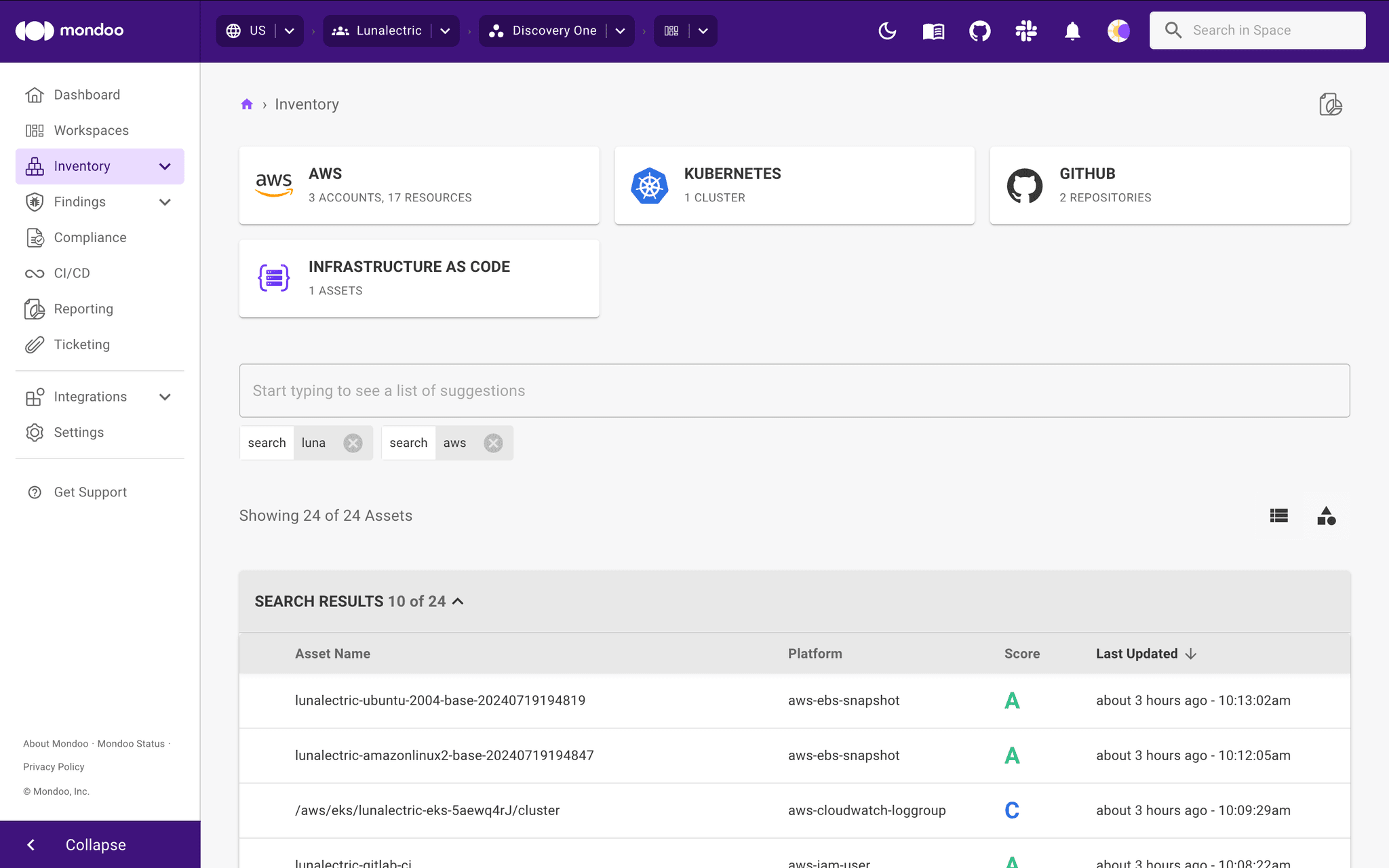
Task: Collapse the Search Results section
Action: [x=458, y=601]
